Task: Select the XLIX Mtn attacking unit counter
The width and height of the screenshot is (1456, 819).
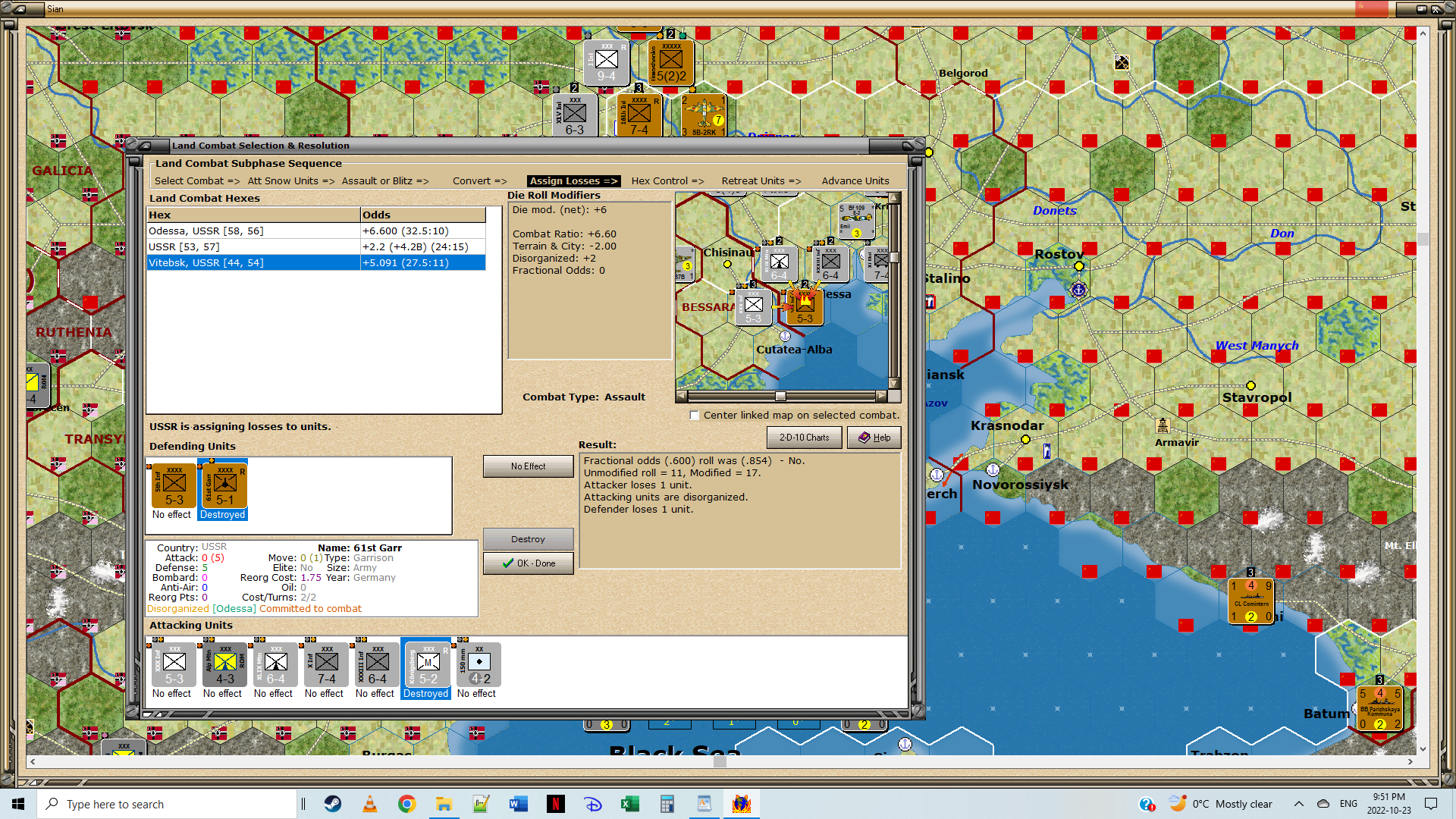Action: (x=275, y=665)
